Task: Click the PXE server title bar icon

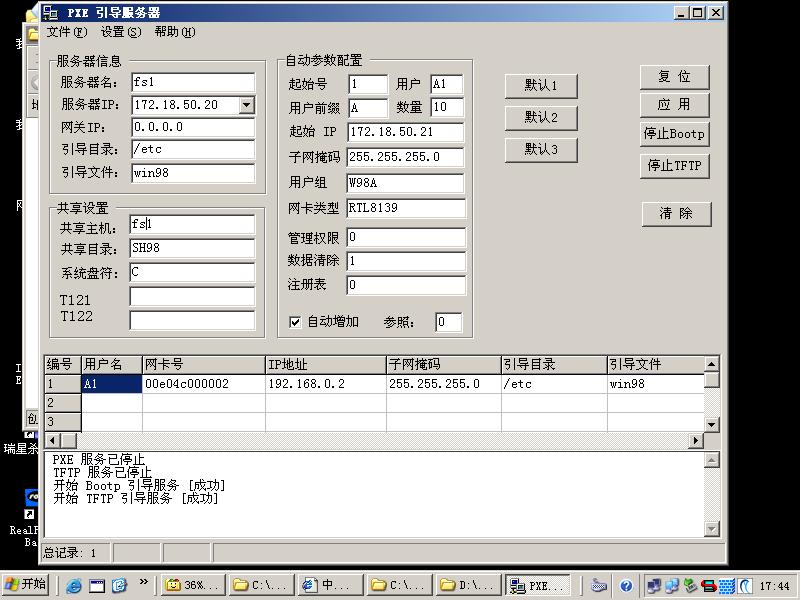Action: pyautogui.click(x=49, y=13)
